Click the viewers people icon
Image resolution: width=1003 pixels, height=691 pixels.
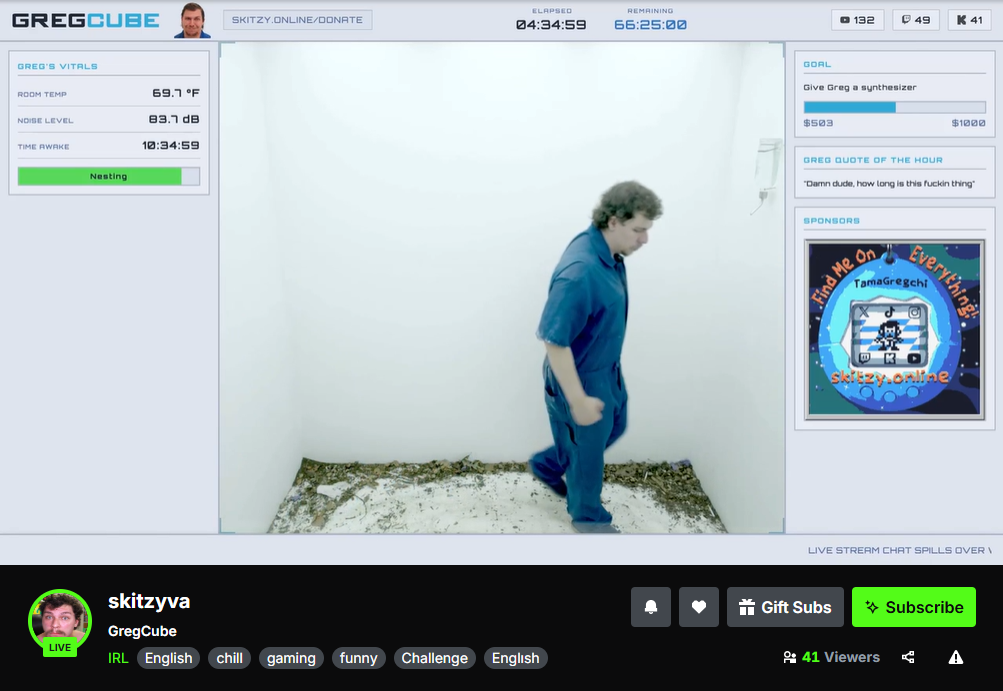pyautogui.click(x=790, y=657)
